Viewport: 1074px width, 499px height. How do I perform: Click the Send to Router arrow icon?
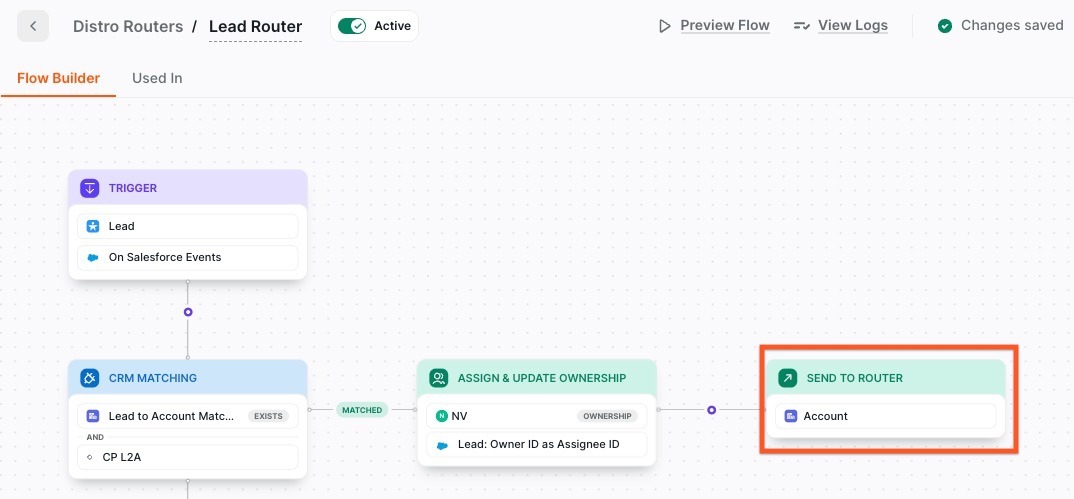[x=788, y=378]
